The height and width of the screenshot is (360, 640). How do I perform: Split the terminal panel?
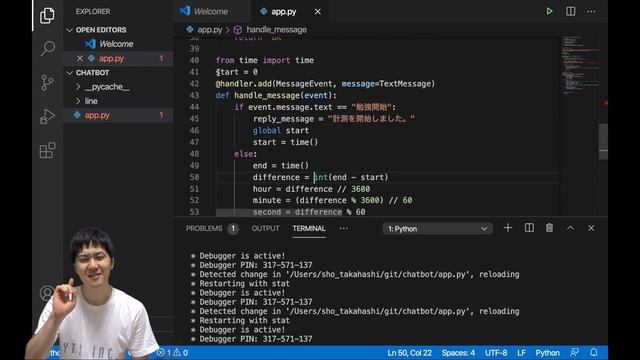coord(529,228)
